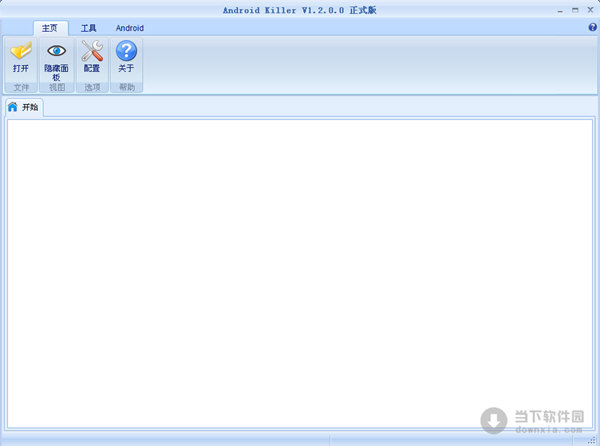Switch to the 工具 ribbon tab
600x446 pixels.
click(x=88, y=28)
